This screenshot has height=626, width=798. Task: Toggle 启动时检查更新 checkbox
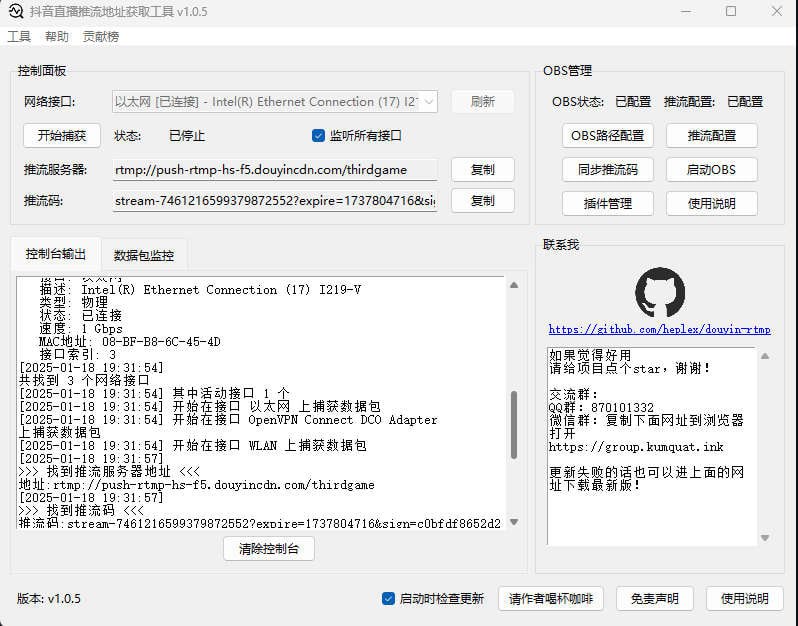pyautogui.click(x=389, y=598)
